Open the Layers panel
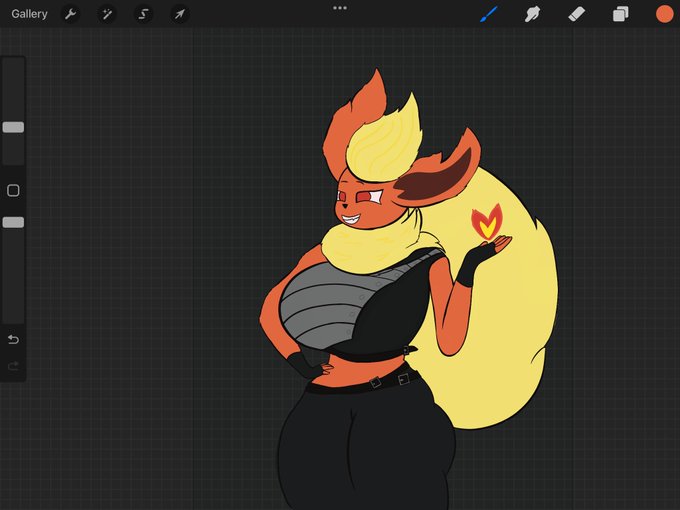This screenshot has height=510, width=680. 621,14
